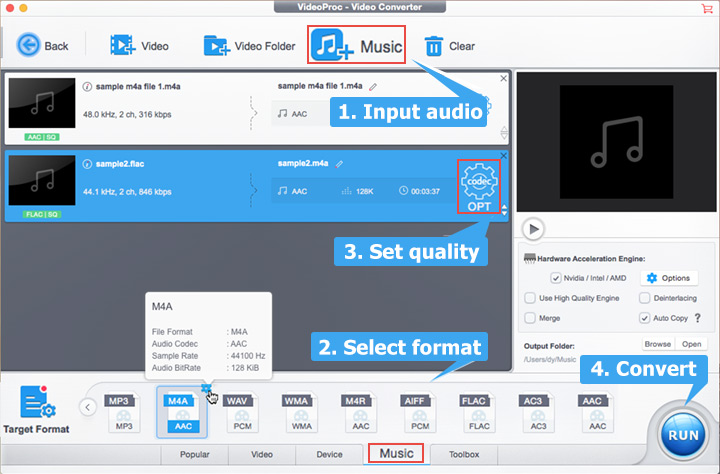Choose M4R AAC ringtone format
Image resolution: width=720 pixels, height=474 pixels.
(x=360, y=413)
